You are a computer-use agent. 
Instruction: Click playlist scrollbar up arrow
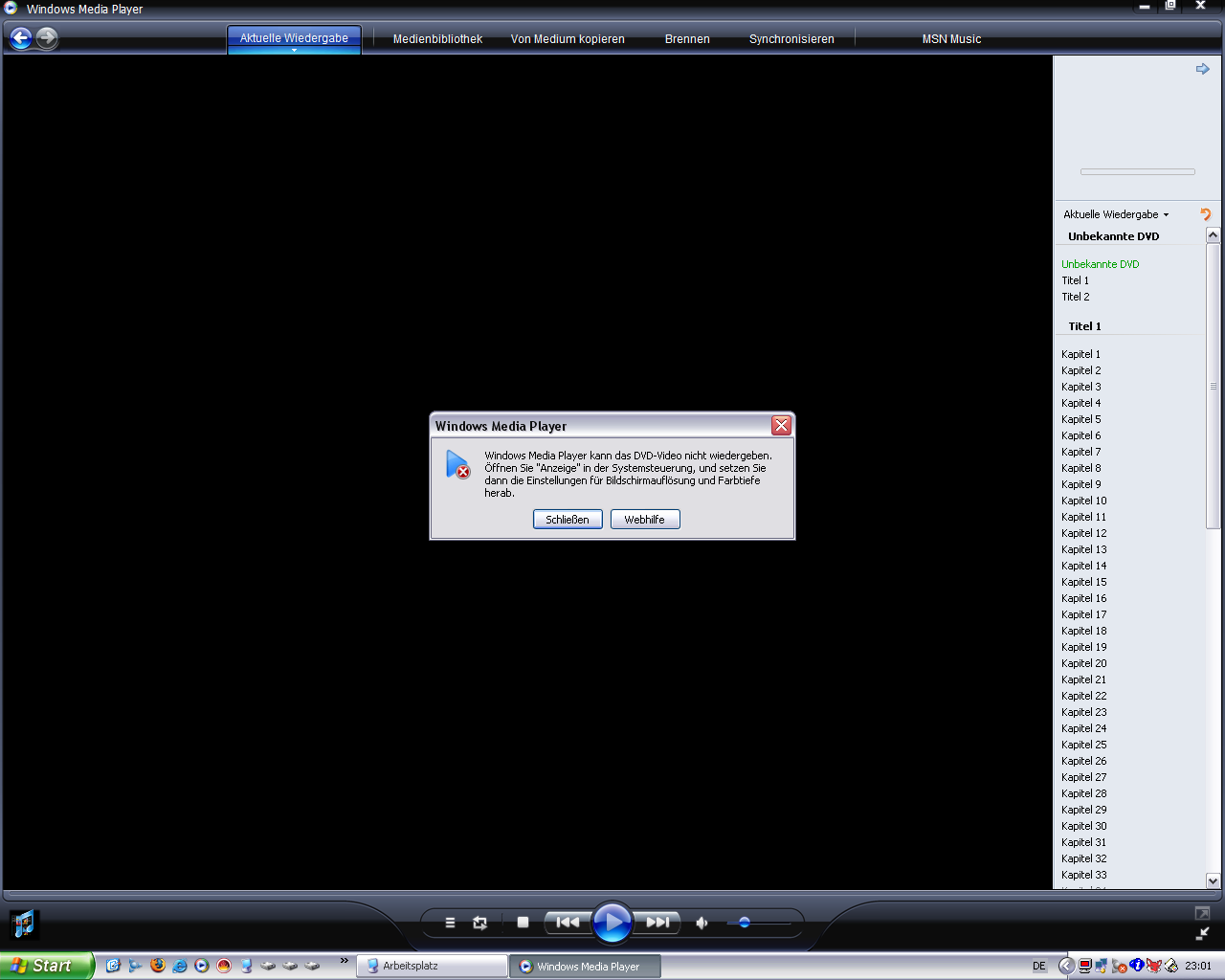point(1213,234)
